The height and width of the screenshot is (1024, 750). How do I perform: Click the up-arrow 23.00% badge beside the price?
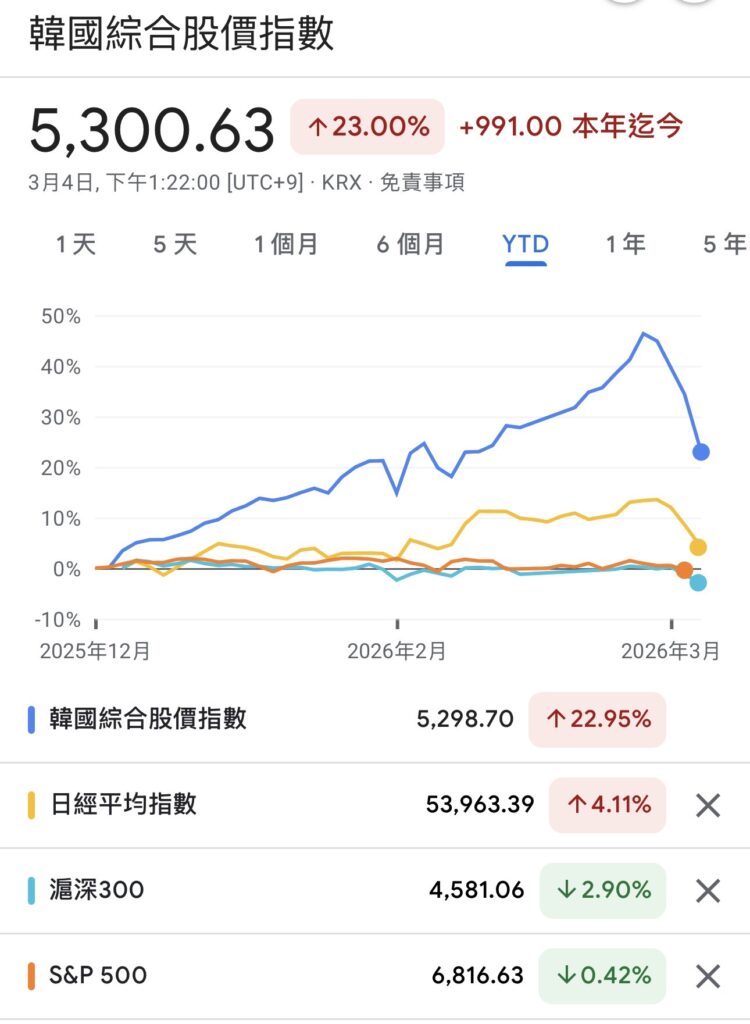tap(367, 127)
